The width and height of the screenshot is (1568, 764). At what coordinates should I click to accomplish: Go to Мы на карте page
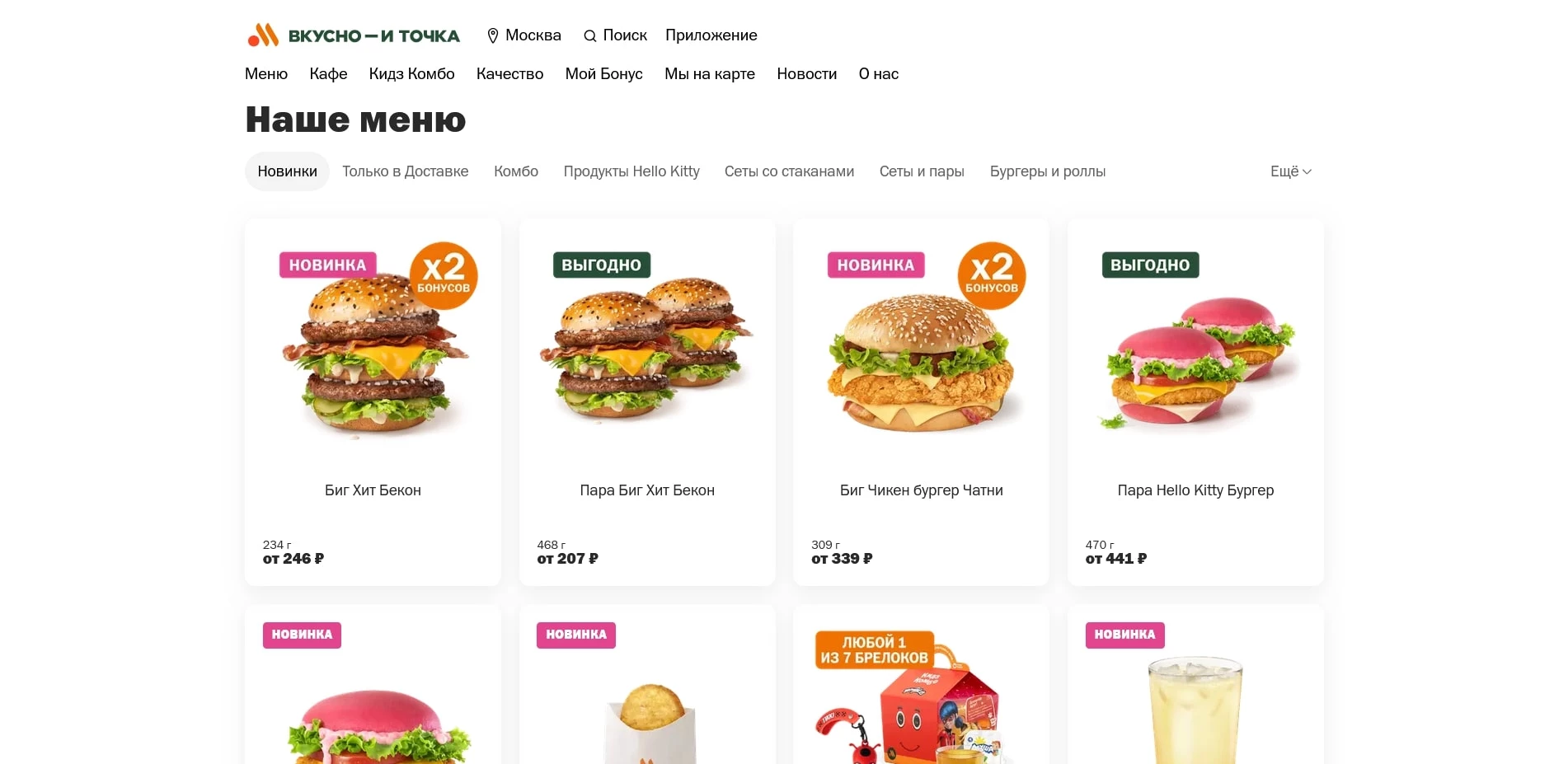coord(710,74)
